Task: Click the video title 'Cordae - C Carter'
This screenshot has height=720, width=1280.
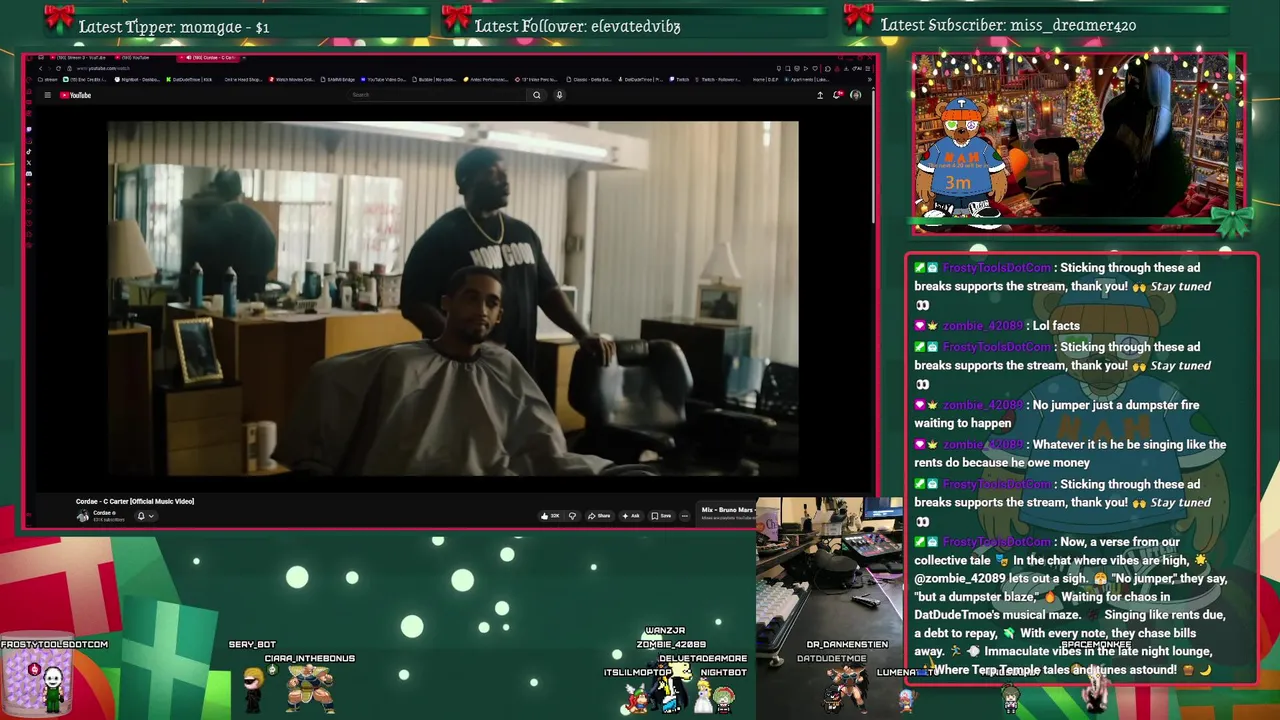Action: [135, 501]
